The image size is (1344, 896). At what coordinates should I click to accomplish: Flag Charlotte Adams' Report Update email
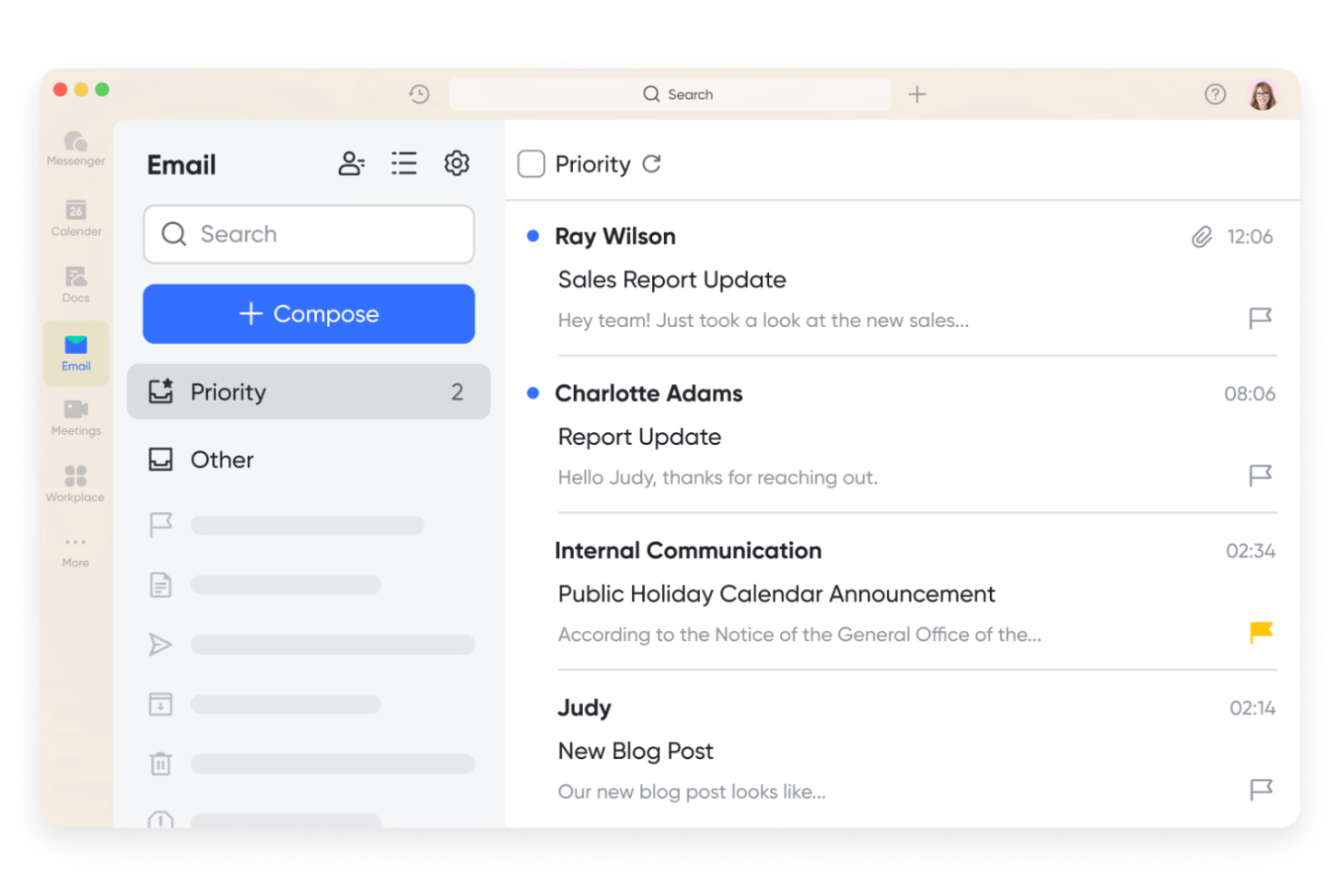click(1260, 476)
